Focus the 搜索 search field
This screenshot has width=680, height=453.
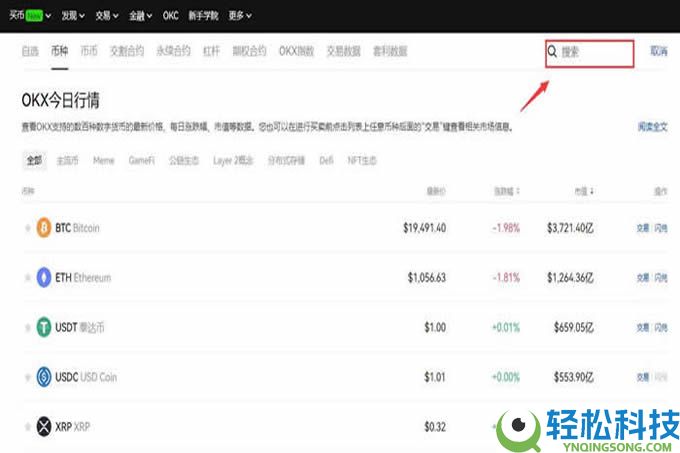(x=590, y=53)
